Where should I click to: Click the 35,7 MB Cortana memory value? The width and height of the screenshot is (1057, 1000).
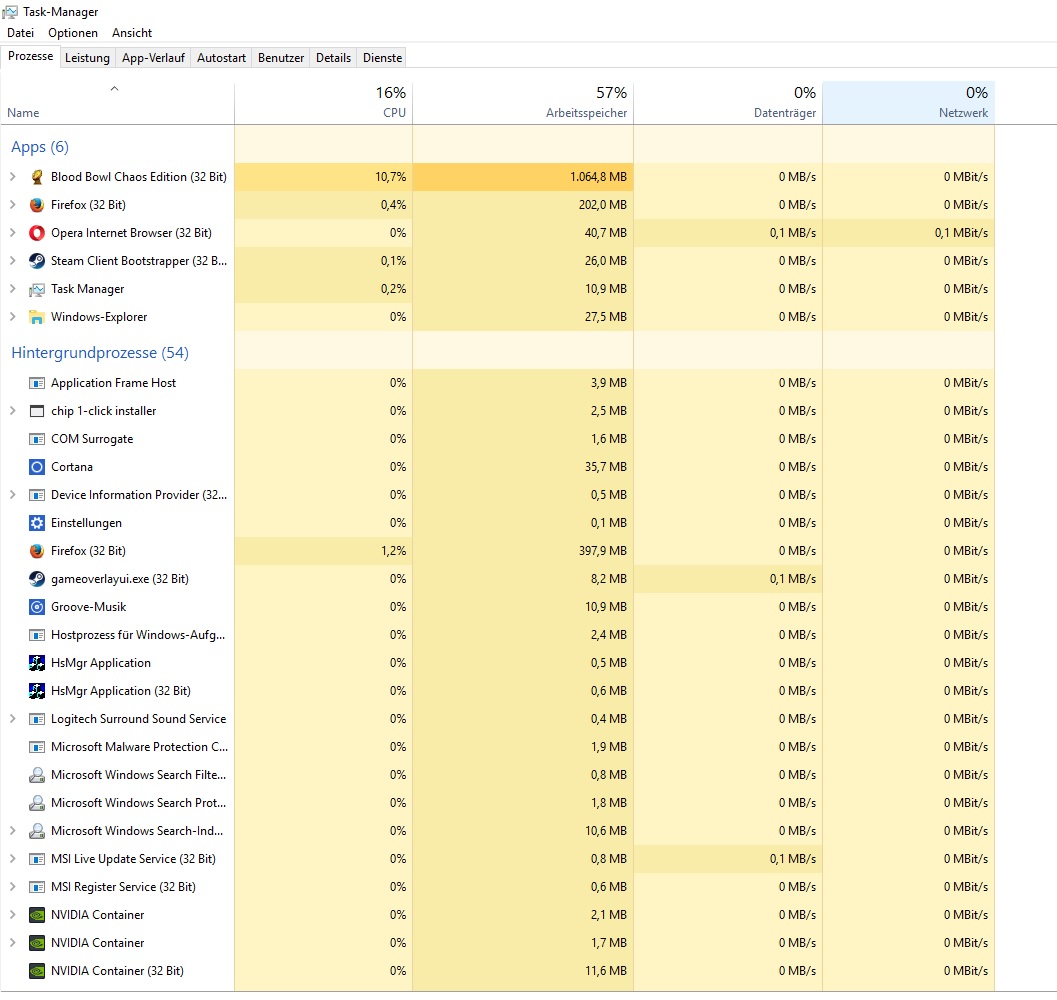[606, 467]
